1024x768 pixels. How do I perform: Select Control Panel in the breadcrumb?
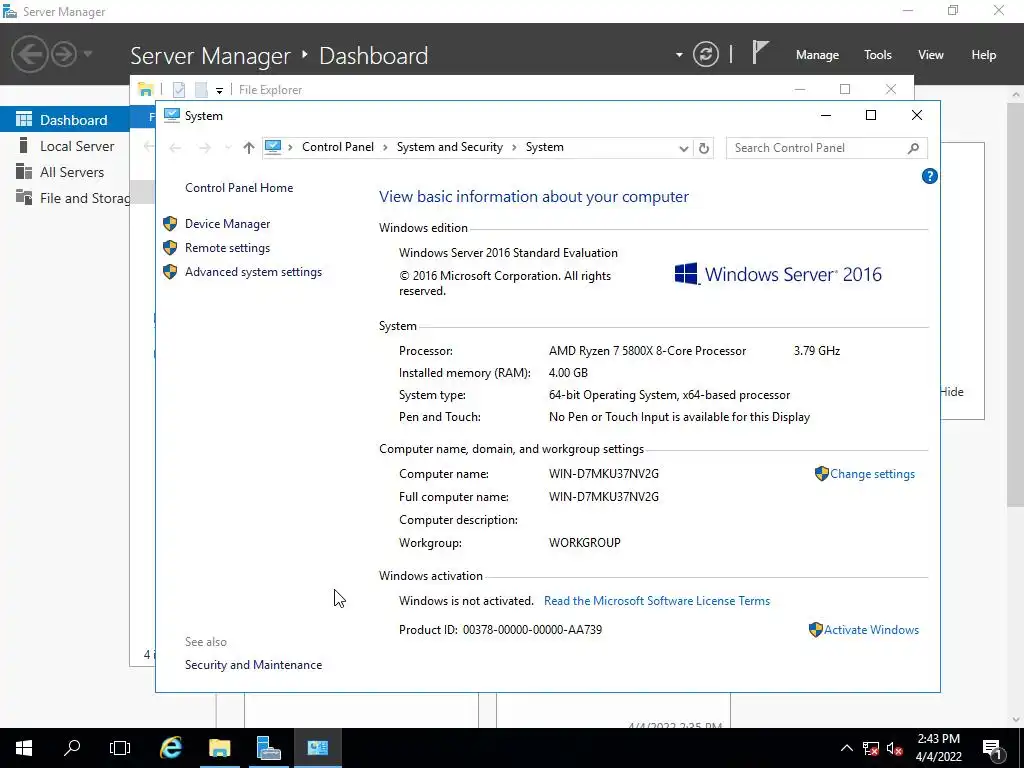coord(338,147)
